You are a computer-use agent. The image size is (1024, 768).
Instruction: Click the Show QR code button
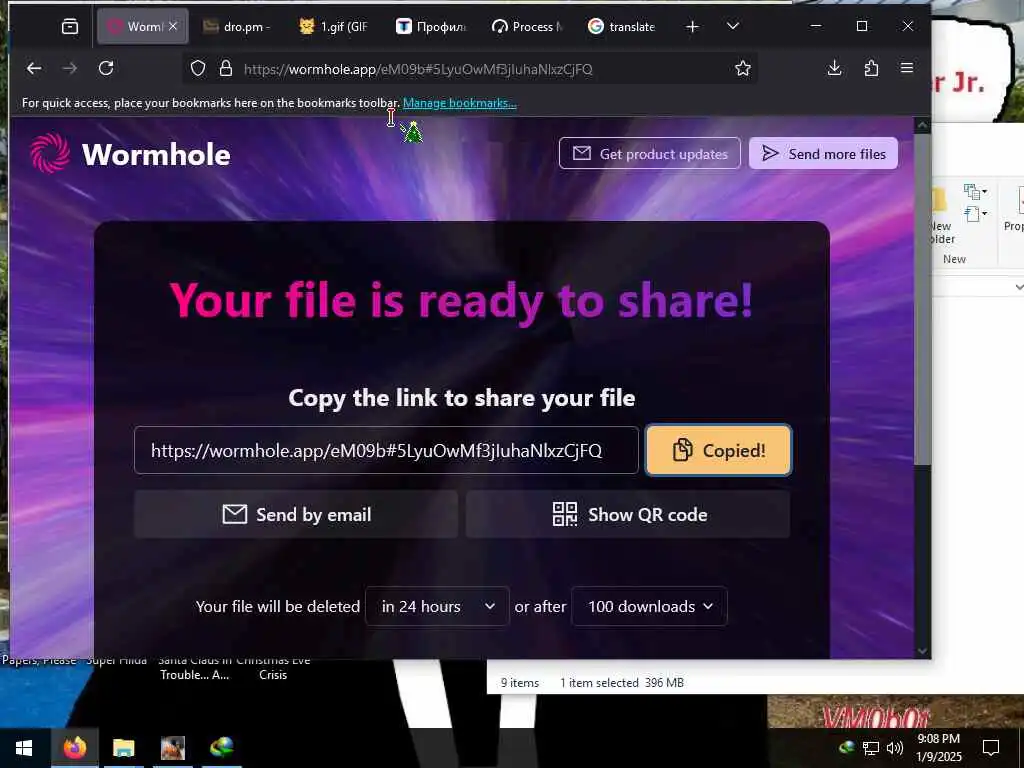coord(628,515)
